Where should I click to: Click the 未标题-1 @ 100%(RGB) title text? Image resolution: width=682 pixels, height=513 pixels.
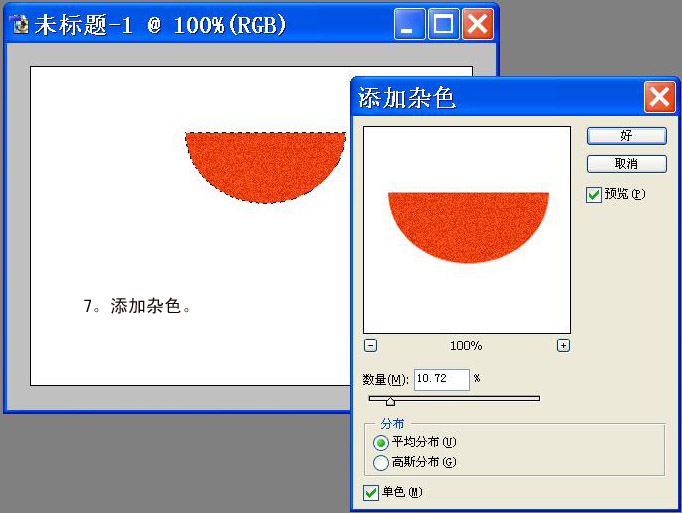(160, 24)
